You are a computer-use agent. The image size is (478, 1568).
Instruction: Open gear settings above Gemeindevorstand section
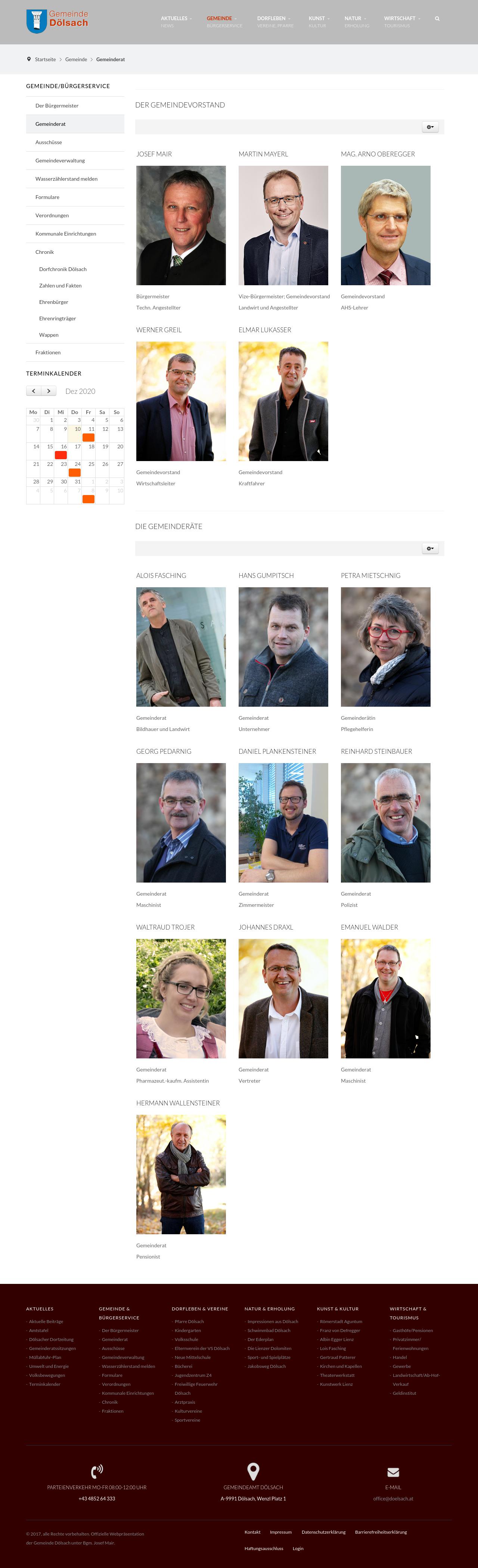(x=430, y=127)
